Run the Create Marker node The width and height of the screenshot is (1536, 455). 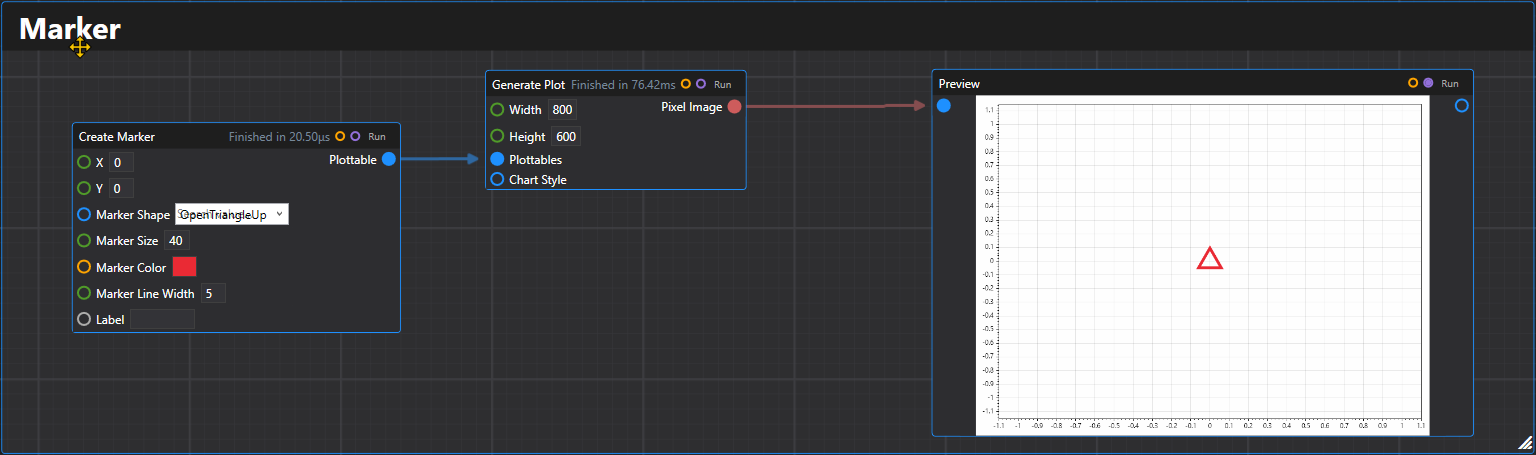(377, 136)
